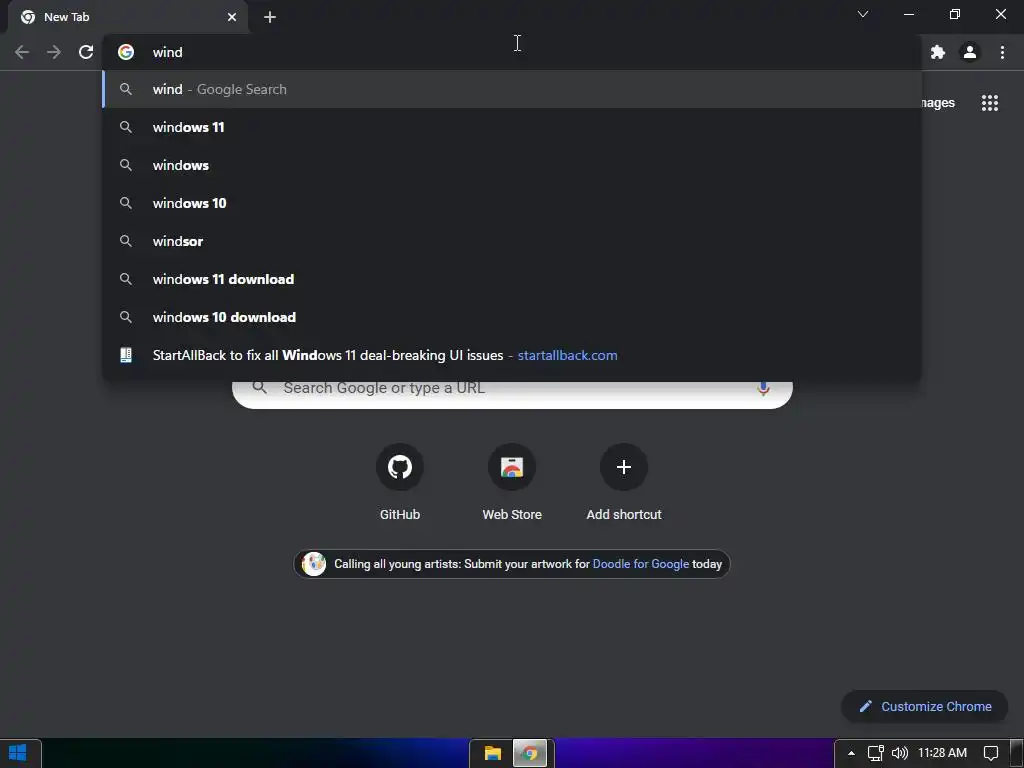Image resolution: width=1024 pixels, height=768 pixels.
Task: Open the tab search chevron
Action: [x=863, y=14]
